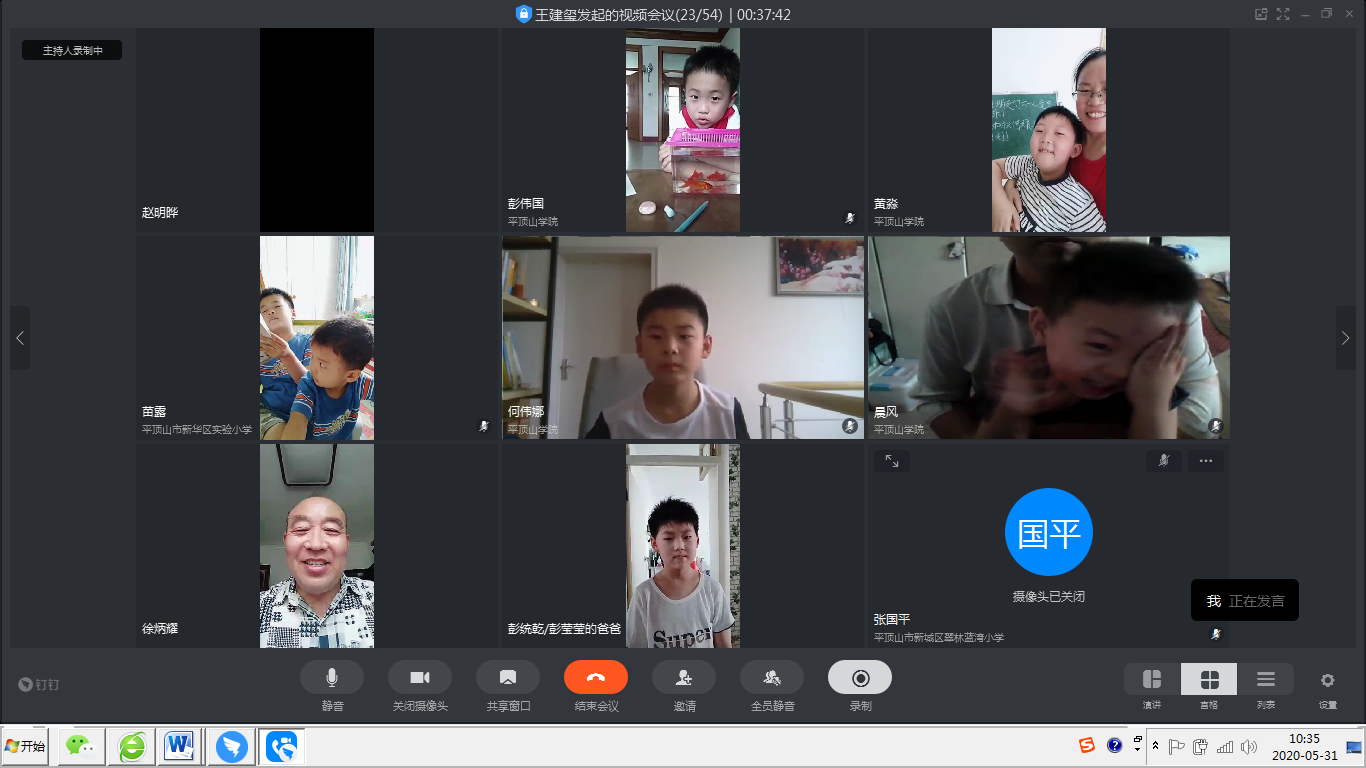The height and width of the screenshot is (768, 1366).
Task: Go to previous page of participants
Action: click(x=20, y=338)
